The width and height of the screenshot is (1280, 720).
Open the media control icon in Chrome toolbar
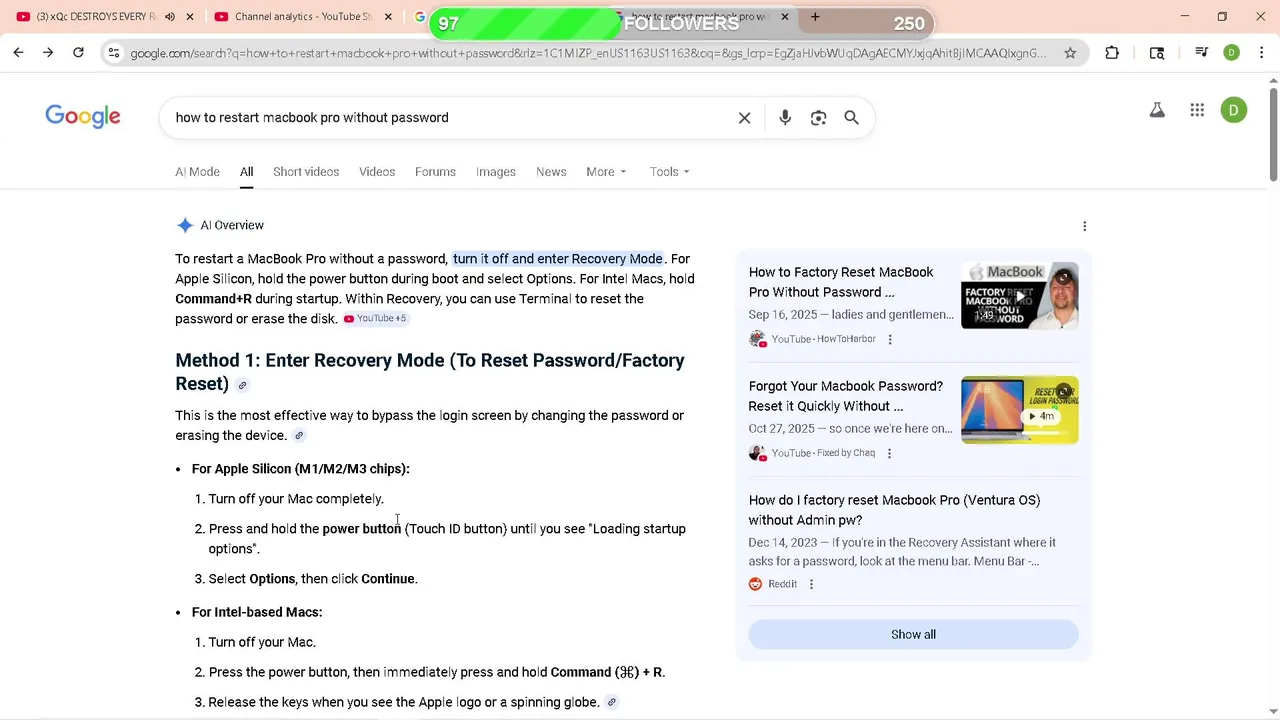tap(1202, 53)
